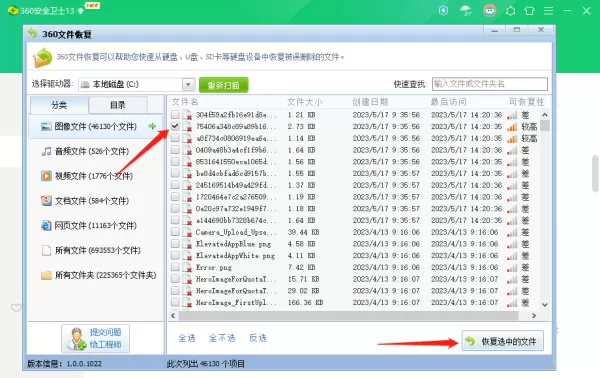The height and width of the screenshot is (378, 600).
Task: Click the video play category icon
Action: (x=46, y=176)
